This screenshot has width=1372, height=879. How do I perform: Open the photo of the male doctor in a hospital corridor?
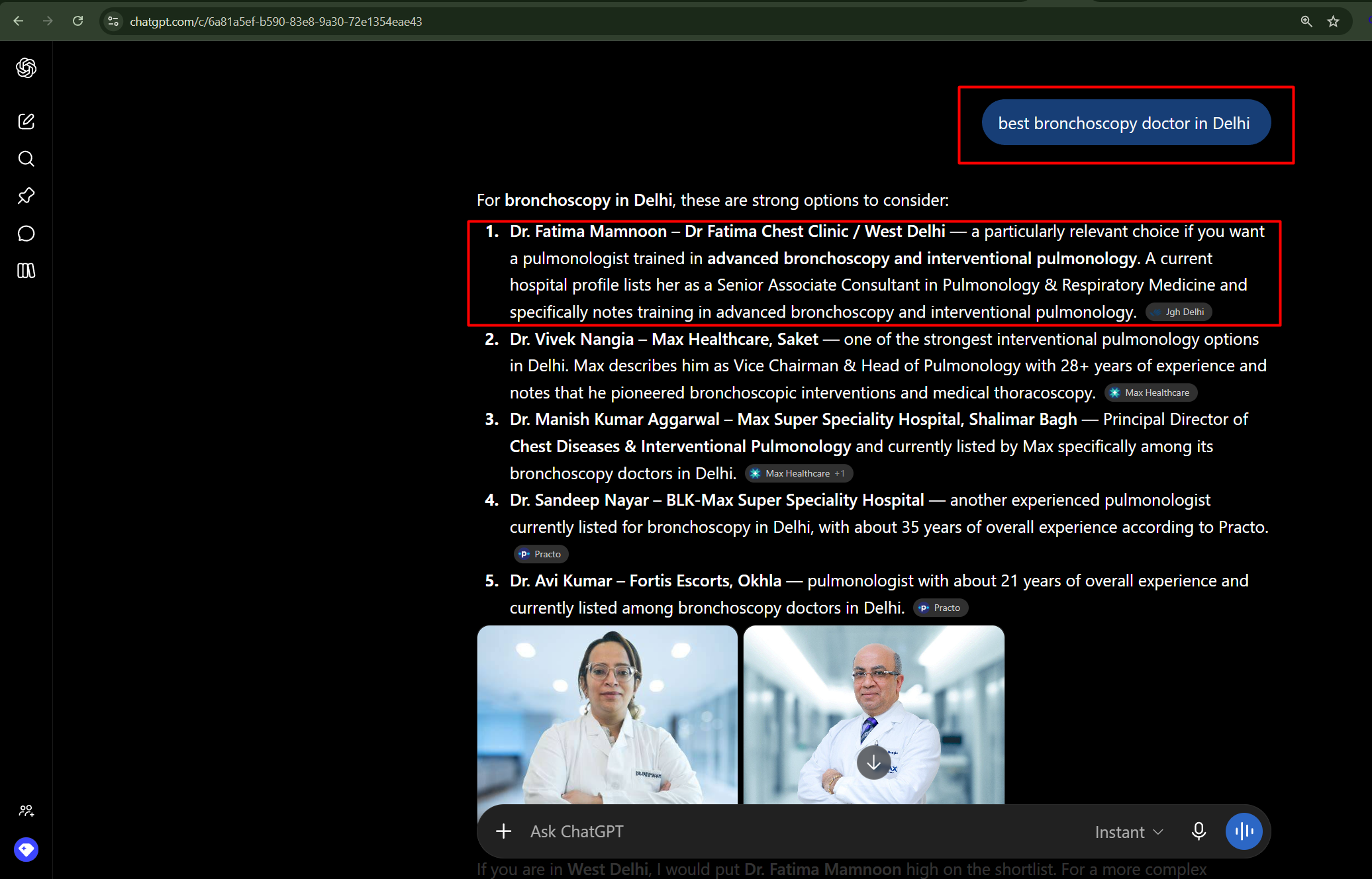coord(873,715)
